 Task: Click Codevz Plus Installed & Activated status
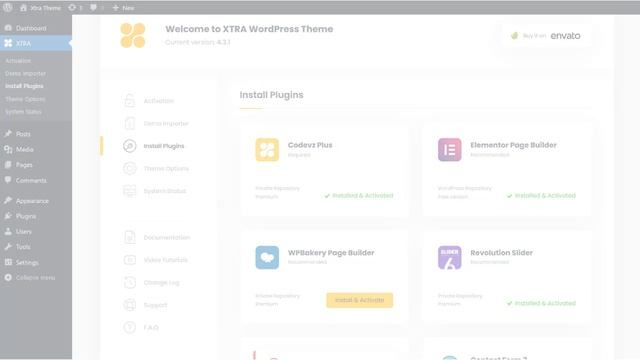[359, 196]
